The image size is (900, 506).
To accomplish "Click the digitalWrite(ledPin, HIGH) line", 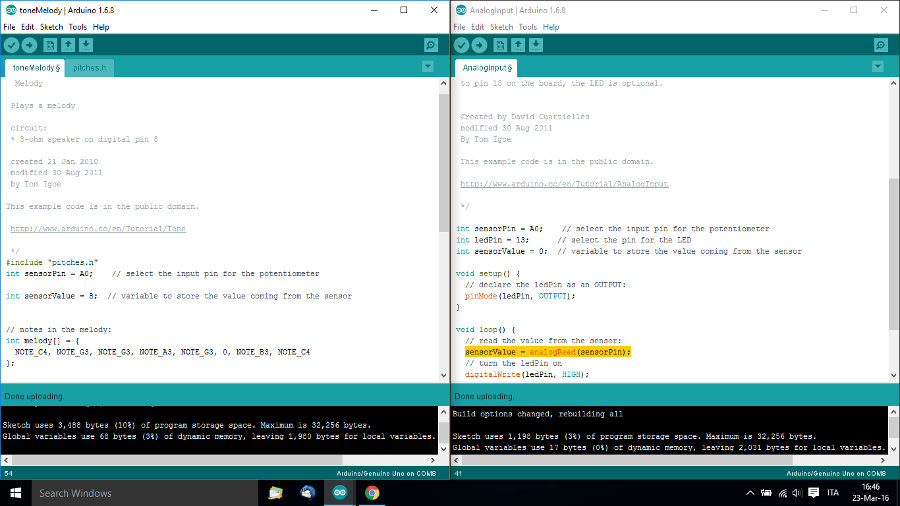I will [x=527, y=374].
